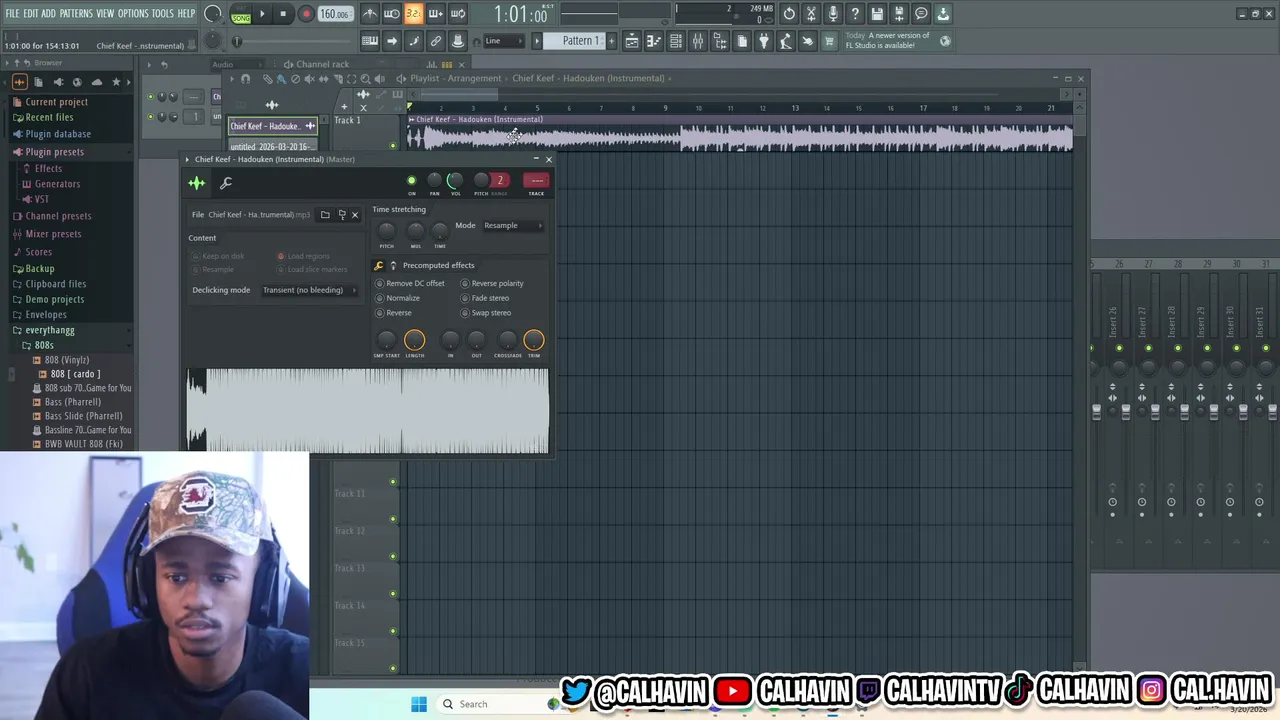Select the zoom magnifier tool in Playlist
The height and width of the screenshot is (720, 1280).
click(366, 79)
